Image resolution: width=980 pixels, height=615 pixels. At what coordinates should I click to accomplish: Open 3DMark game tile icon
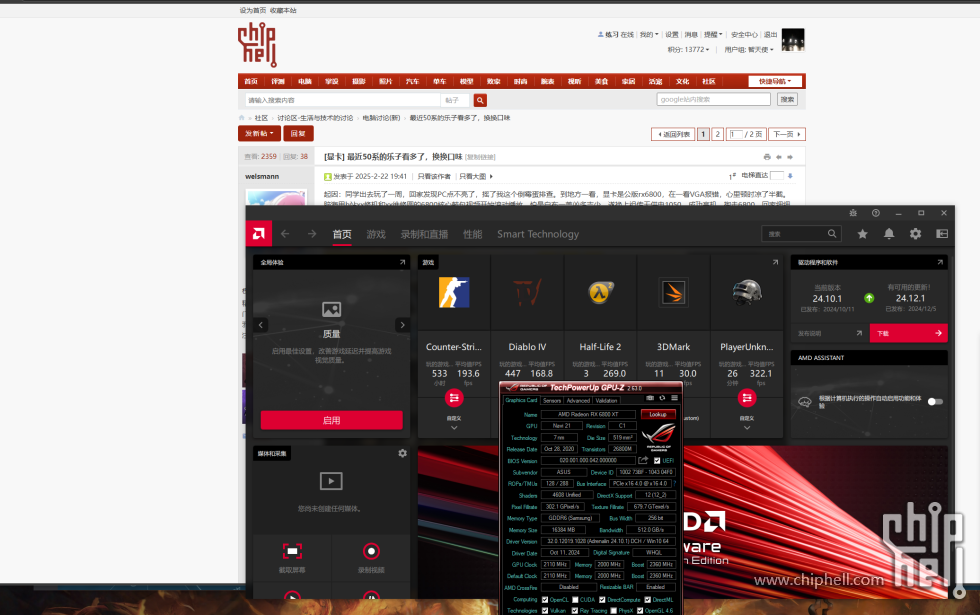coord(674,292)
